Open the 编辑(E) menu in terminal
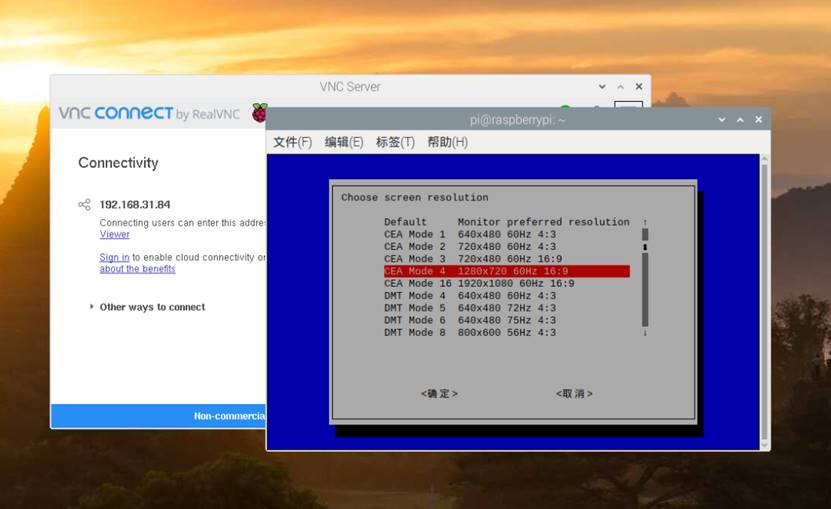 click(x=343, y=142)
